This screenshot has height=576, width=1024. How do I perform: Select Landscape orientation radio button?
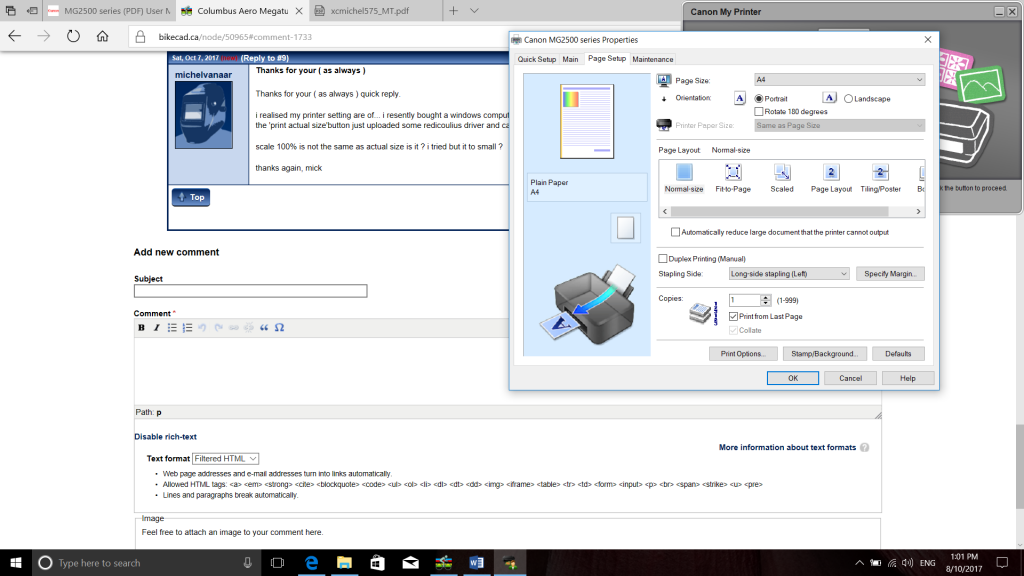point(849,99)
